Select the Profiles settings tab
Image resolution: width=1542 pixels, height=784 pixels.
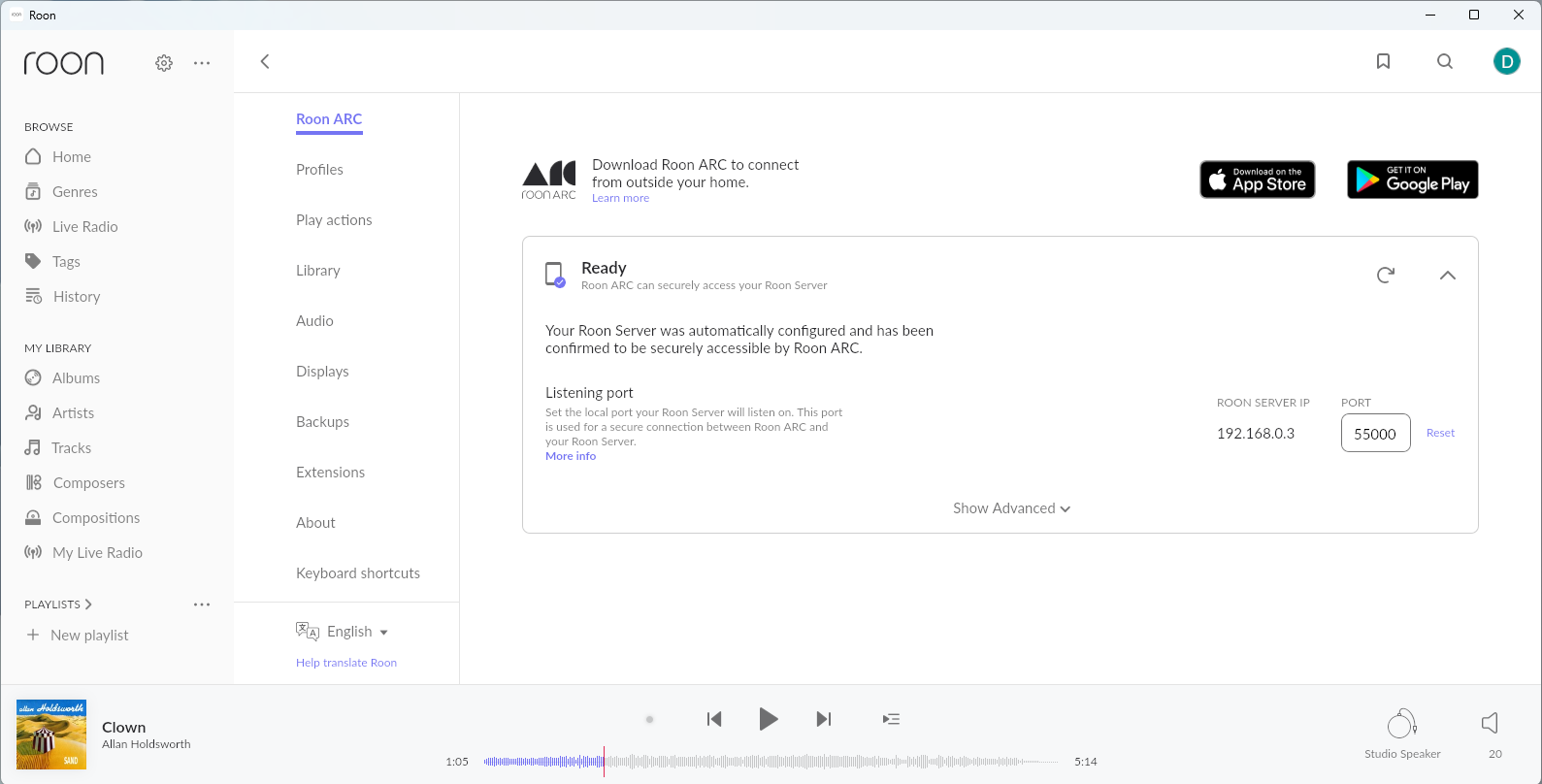[319, 170]
